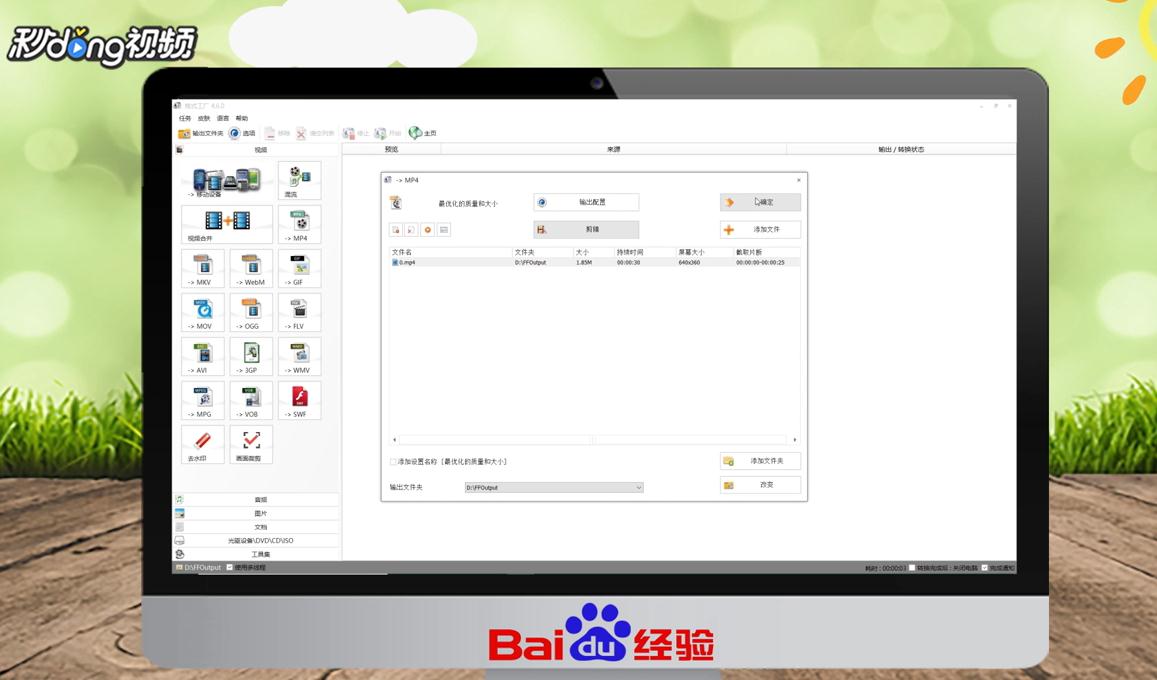Choose the -> MPG conversion icon
Screen dimensions: 1157x680
pos(203,400)
